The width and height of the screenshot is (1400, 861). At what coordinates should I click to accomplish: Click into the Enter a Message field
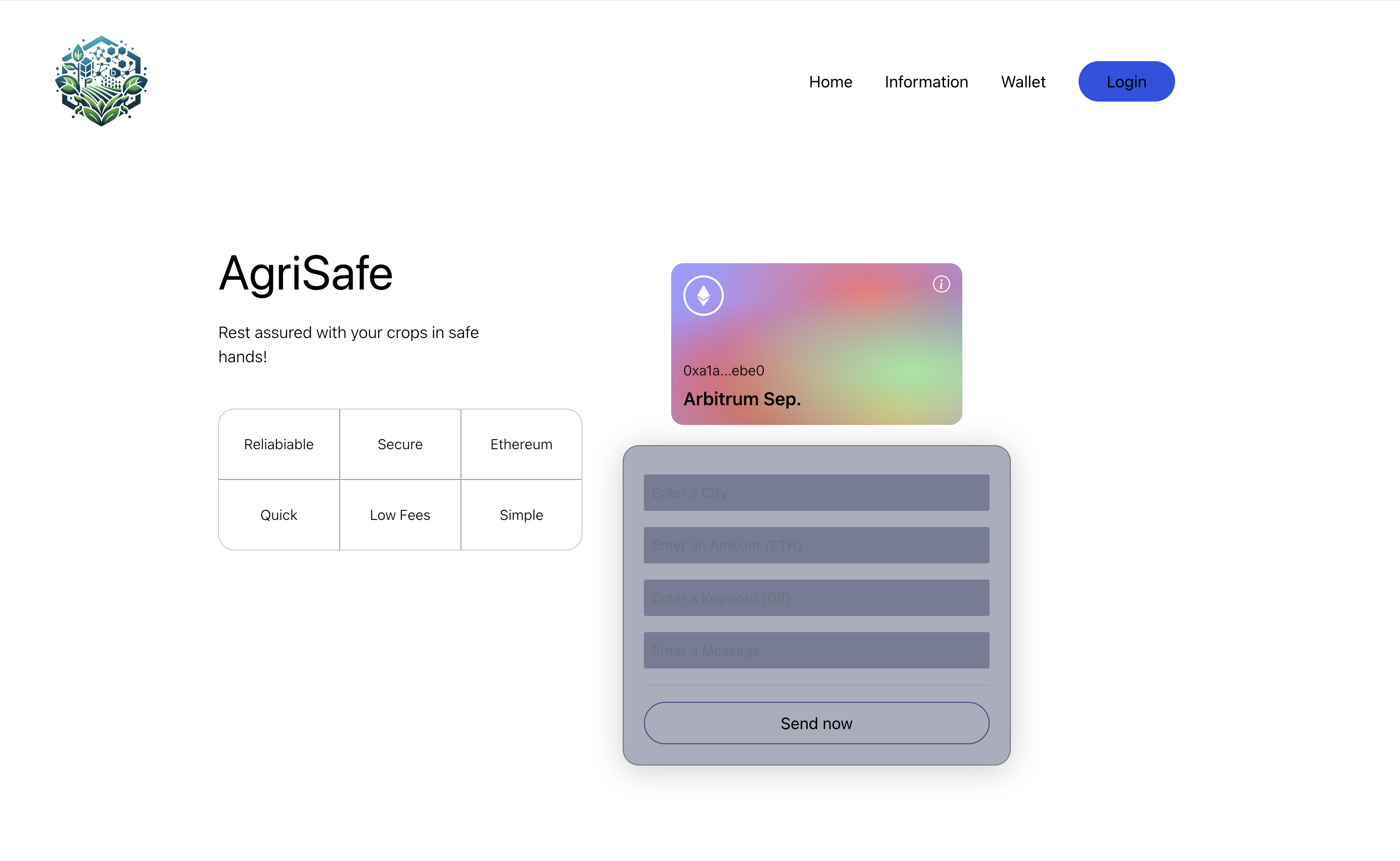[x=816, y=650]
